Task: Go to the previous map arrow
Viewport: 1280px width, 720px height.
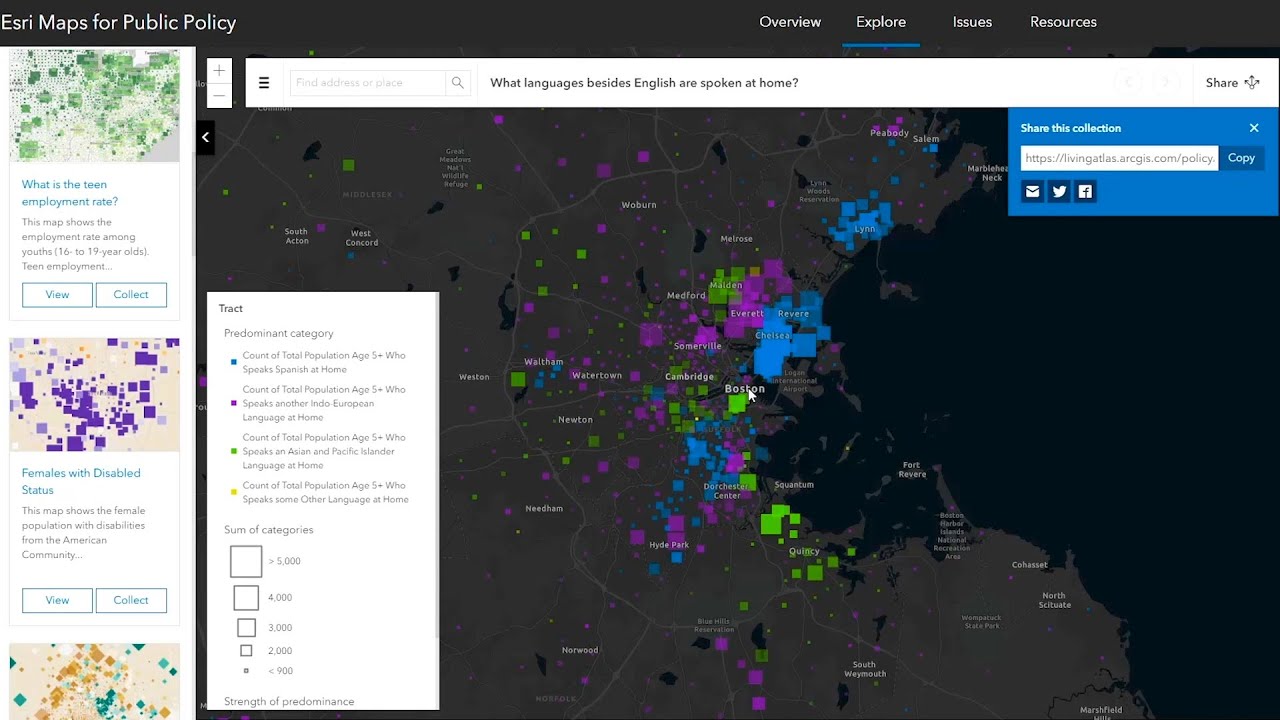Action: (x=1129, y=83)
